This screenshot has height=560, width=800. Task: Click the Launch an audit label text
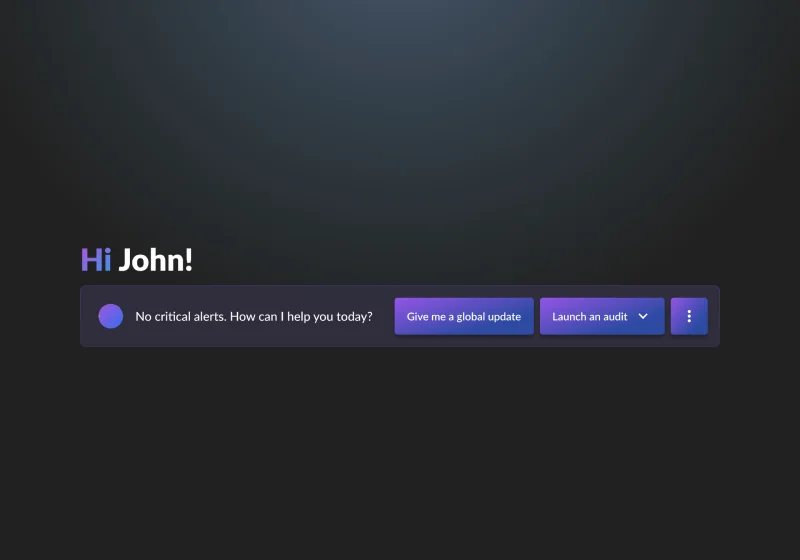click(x=589, y=317)
